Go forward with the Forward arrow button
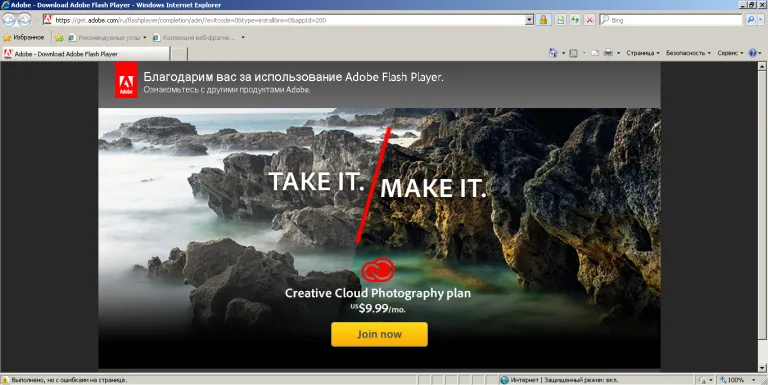The height and width of the screenshot is (385, 768). 24,20
